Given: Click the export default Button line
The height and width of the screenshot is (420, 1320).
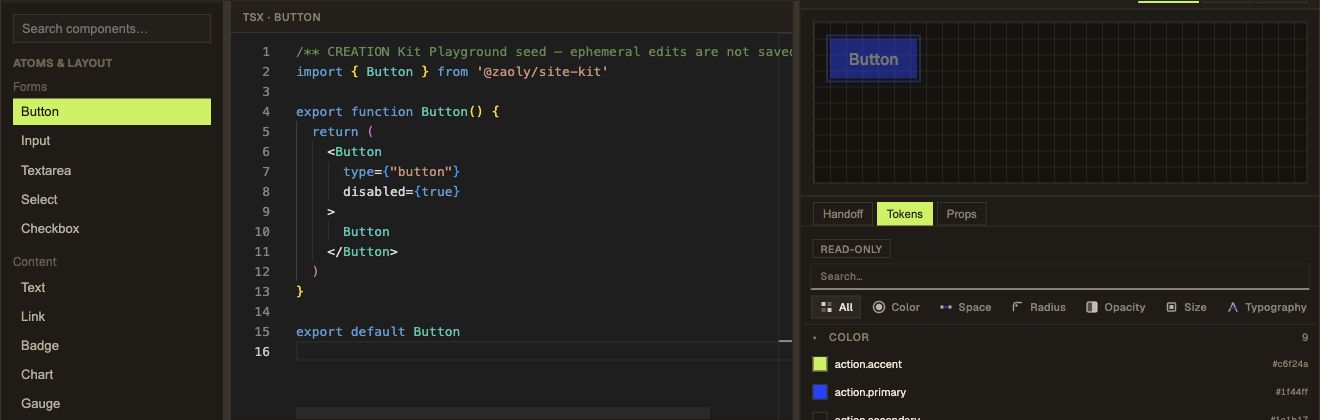Looking at the screenshot, I should (x=378, y=331).
